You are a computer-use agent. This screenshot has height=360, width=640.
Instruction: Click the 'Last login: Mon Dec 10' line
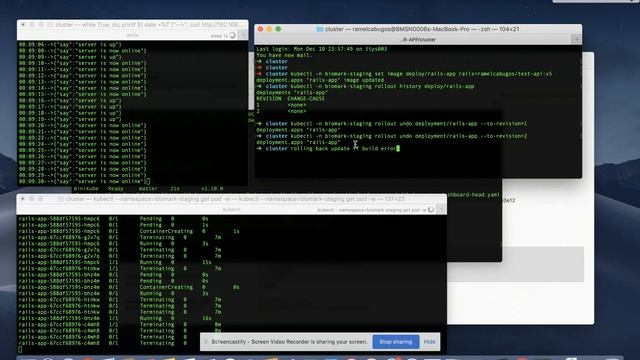pos(322,49)
